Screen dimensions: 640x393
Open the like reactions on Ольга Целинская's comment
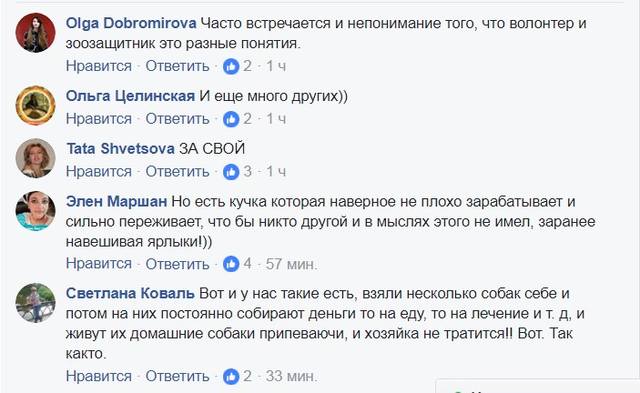(237, 119)
